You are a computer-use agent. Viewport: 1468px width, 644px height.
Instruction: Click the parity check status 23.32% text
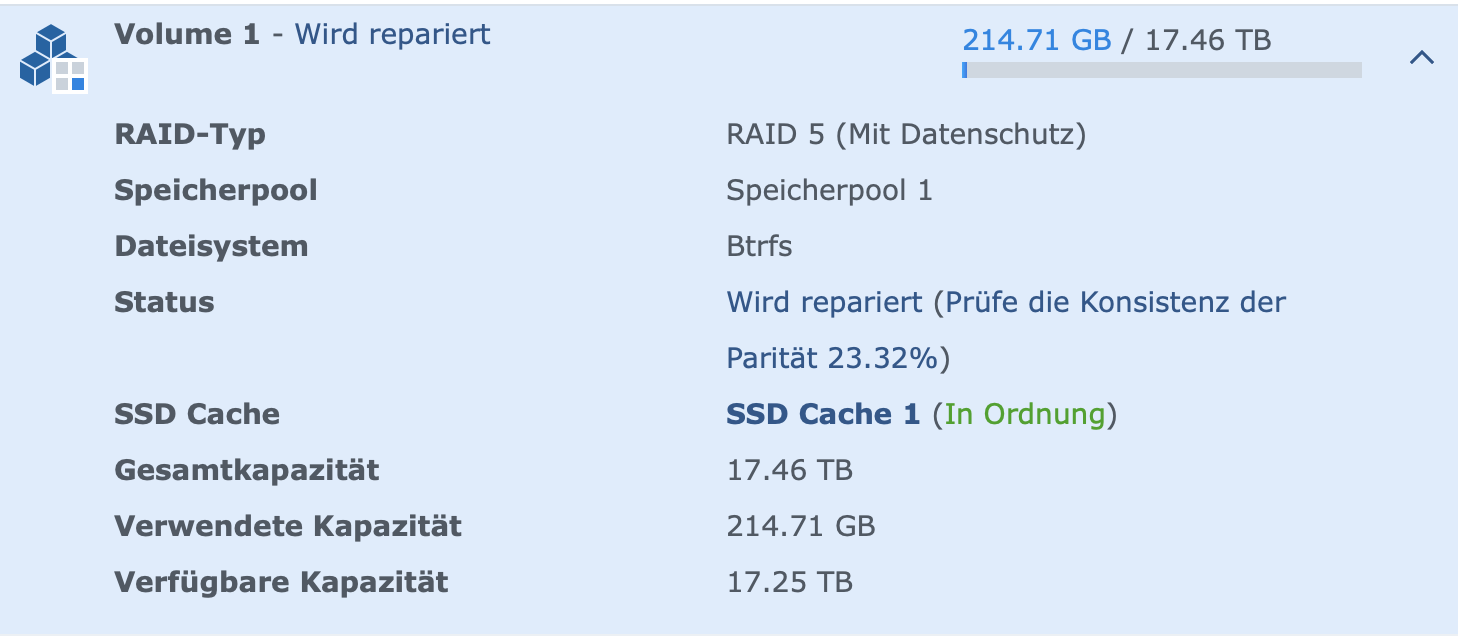(x=838, y=358)
